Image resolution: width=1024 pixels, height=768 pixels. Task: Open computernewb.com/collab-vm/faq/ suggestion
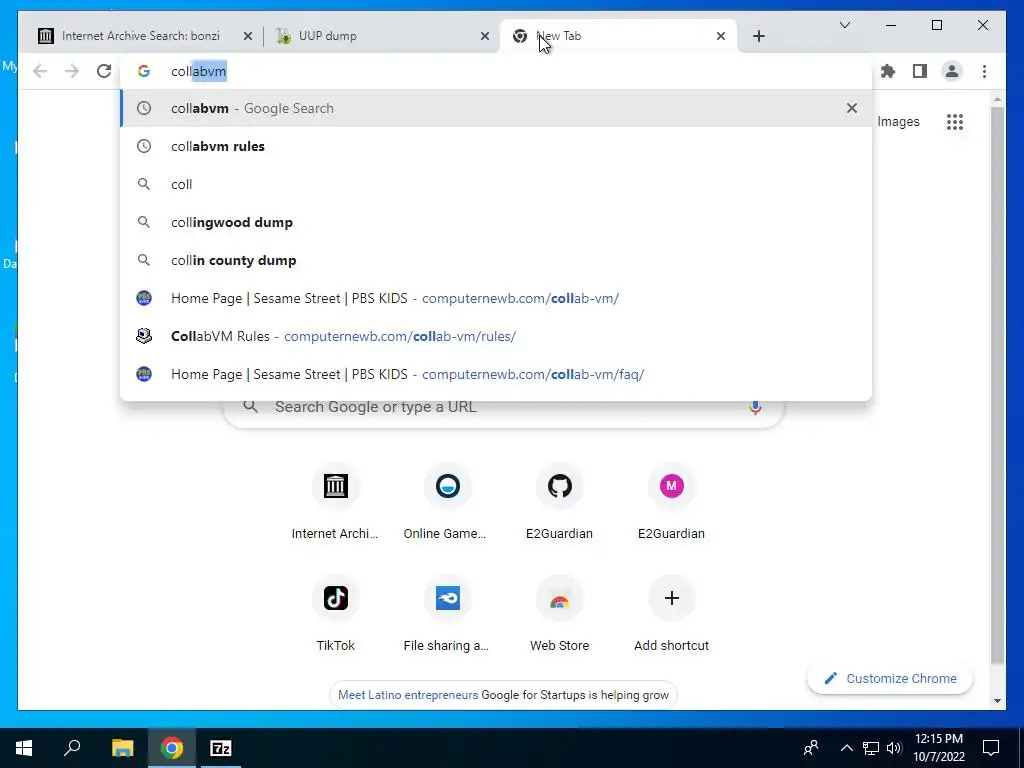pyautogui.click(x=496, y=374)
